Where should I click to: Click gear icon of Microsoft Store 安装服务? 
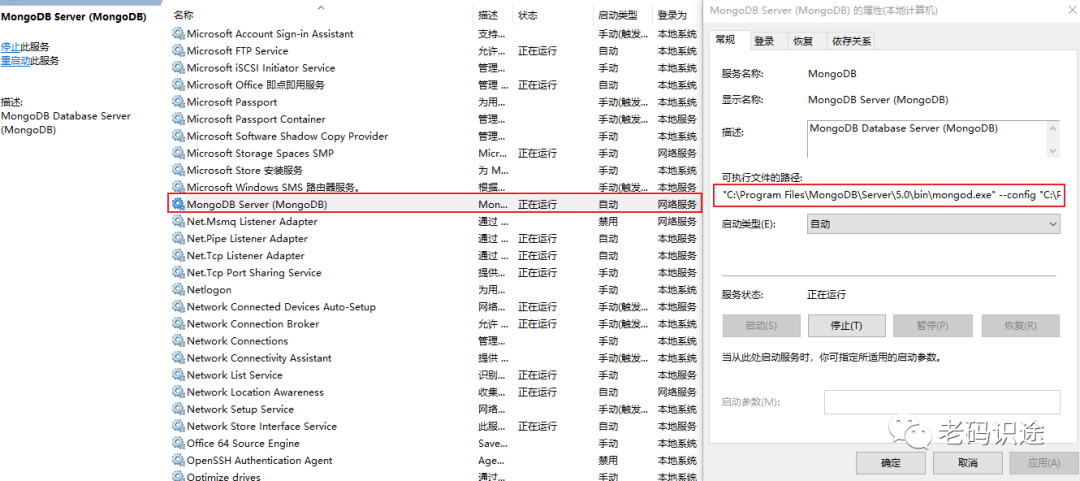pos(178,170)
